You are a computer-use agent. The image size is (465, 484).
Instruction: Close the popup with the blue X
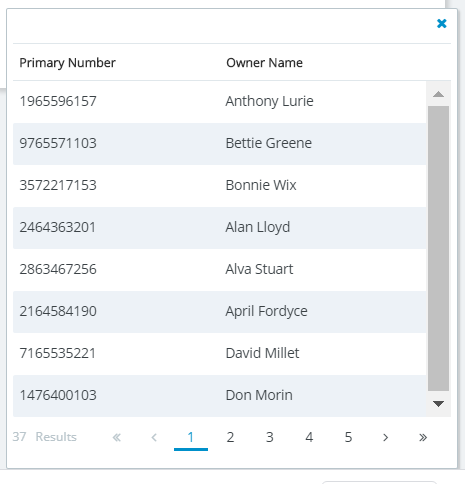pos(442,23)
